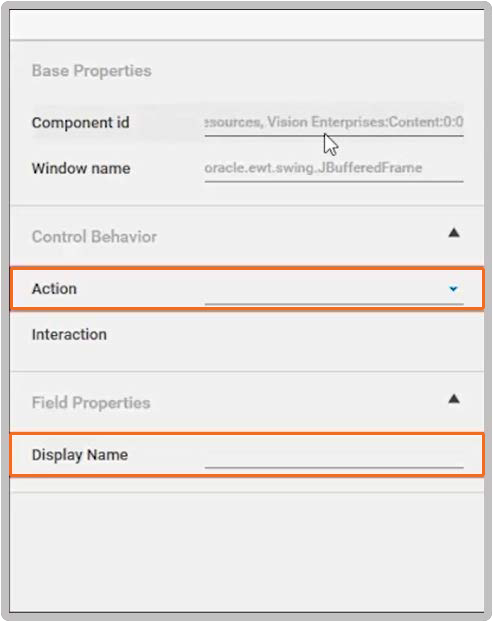Collapse the Field Properties section triangle

[x=454, y=399]
